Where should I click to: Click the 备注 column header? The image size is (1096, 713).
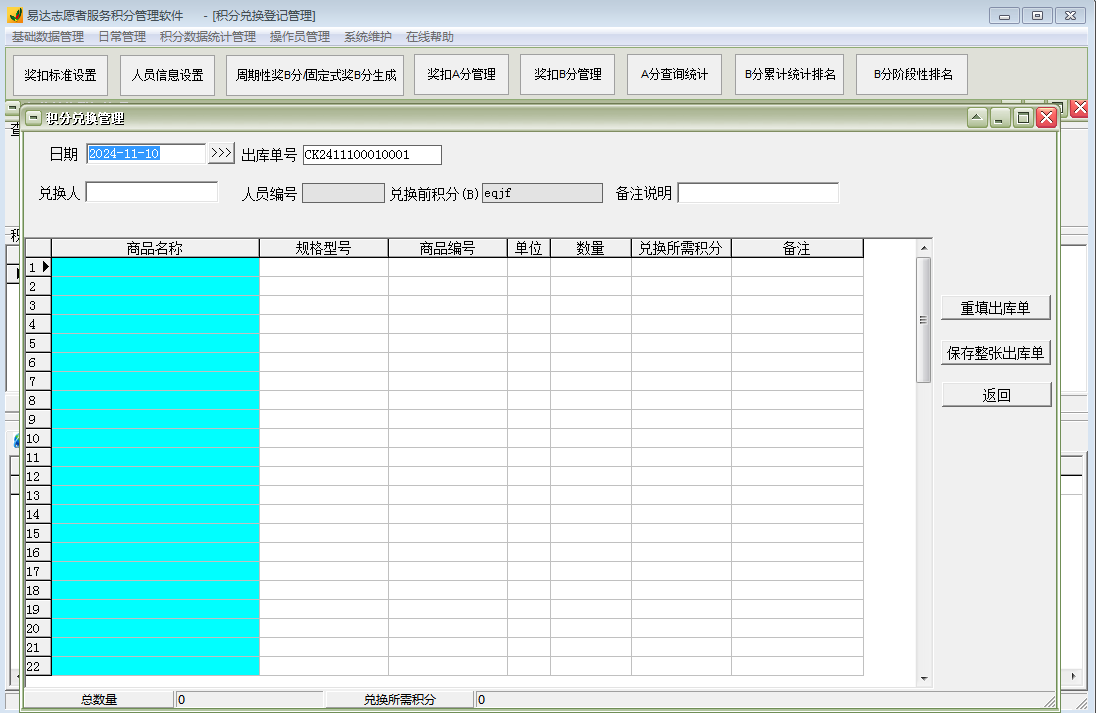(797, 248)
